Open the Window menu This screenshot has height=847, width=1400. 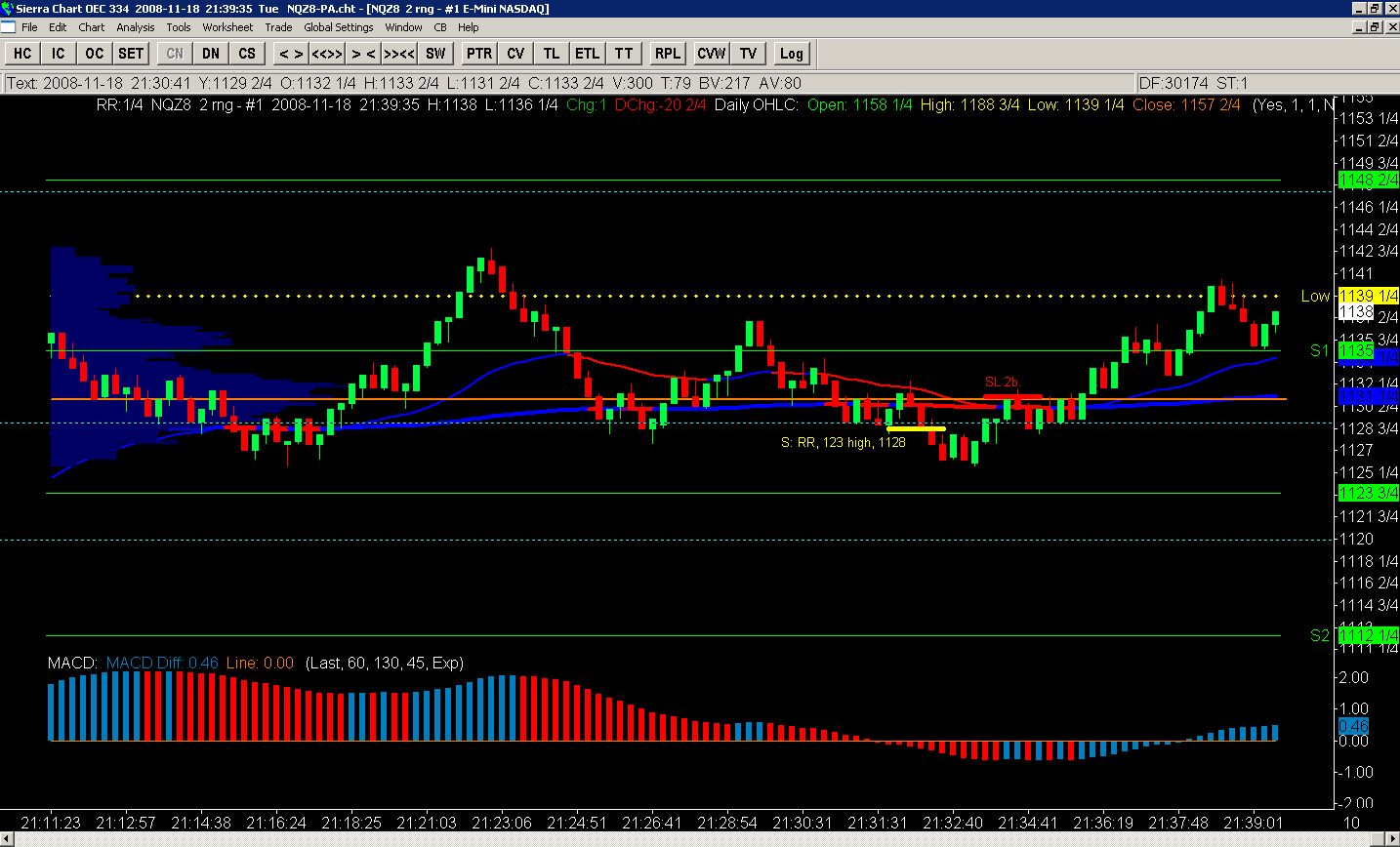(404, 27)
